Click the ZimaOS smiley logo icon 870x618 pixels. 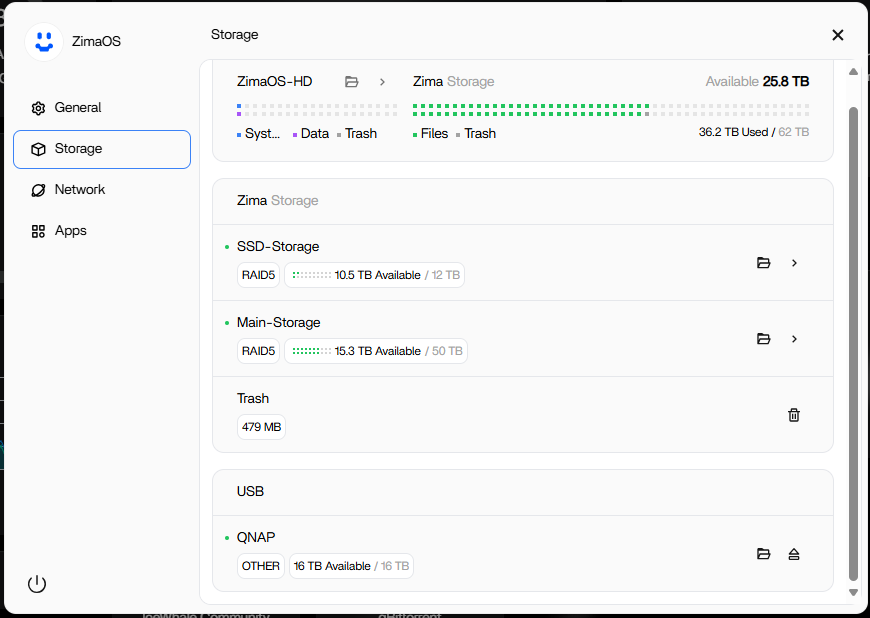click(44, 42)
